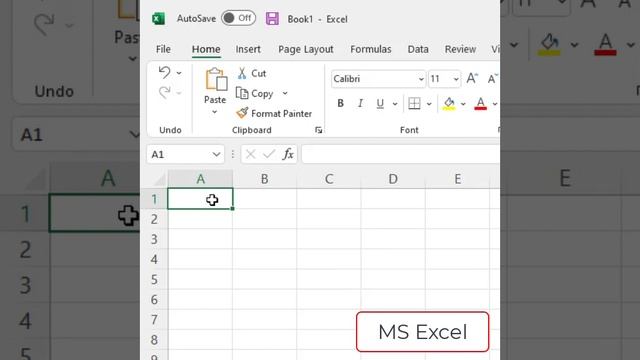The height and width of the screenshot is (360, 640).
Task: Expand the Copy dropdown arrow
Action: (285, 94)
